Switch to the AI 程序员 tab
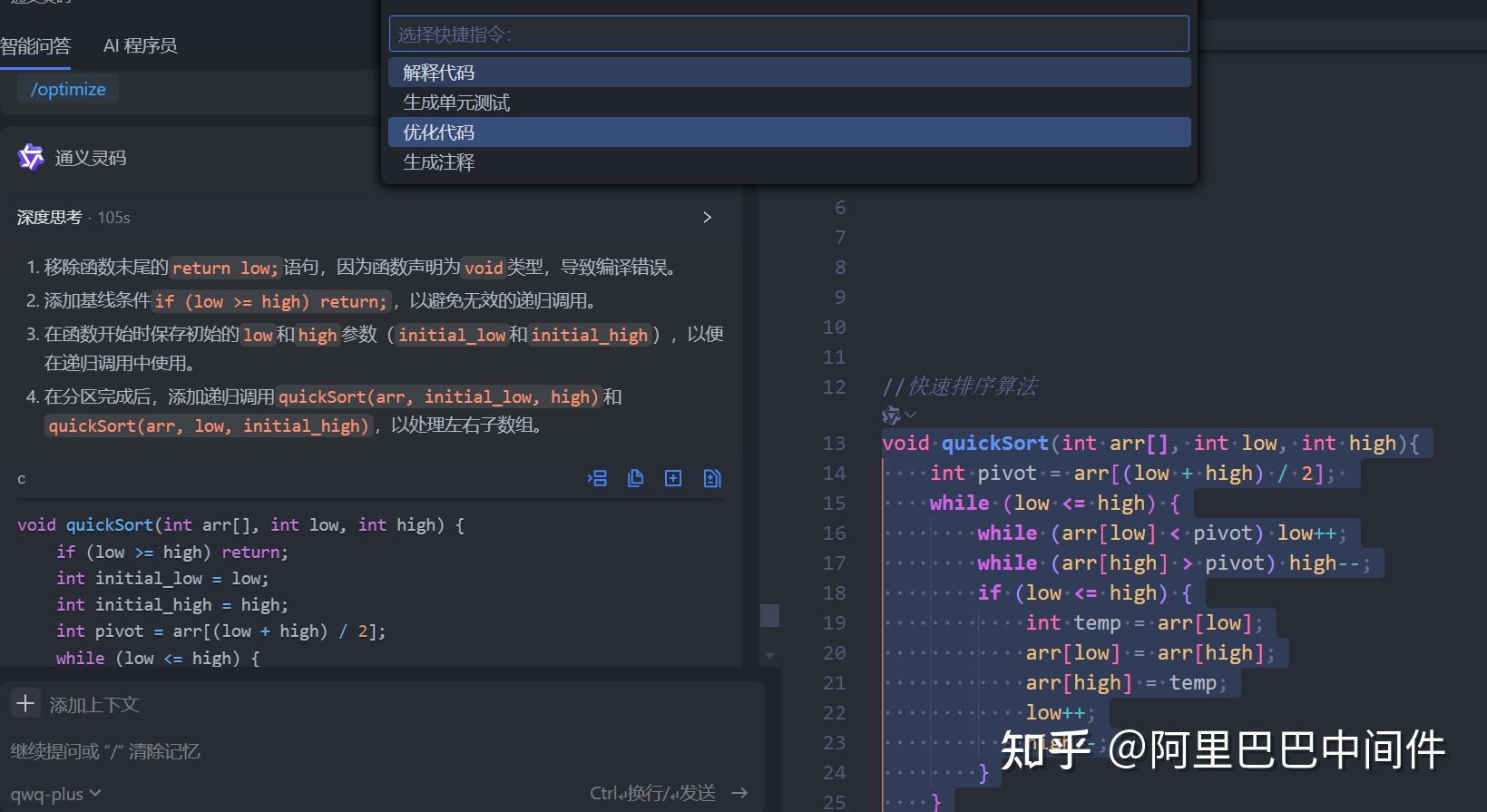 coord(140,45)
